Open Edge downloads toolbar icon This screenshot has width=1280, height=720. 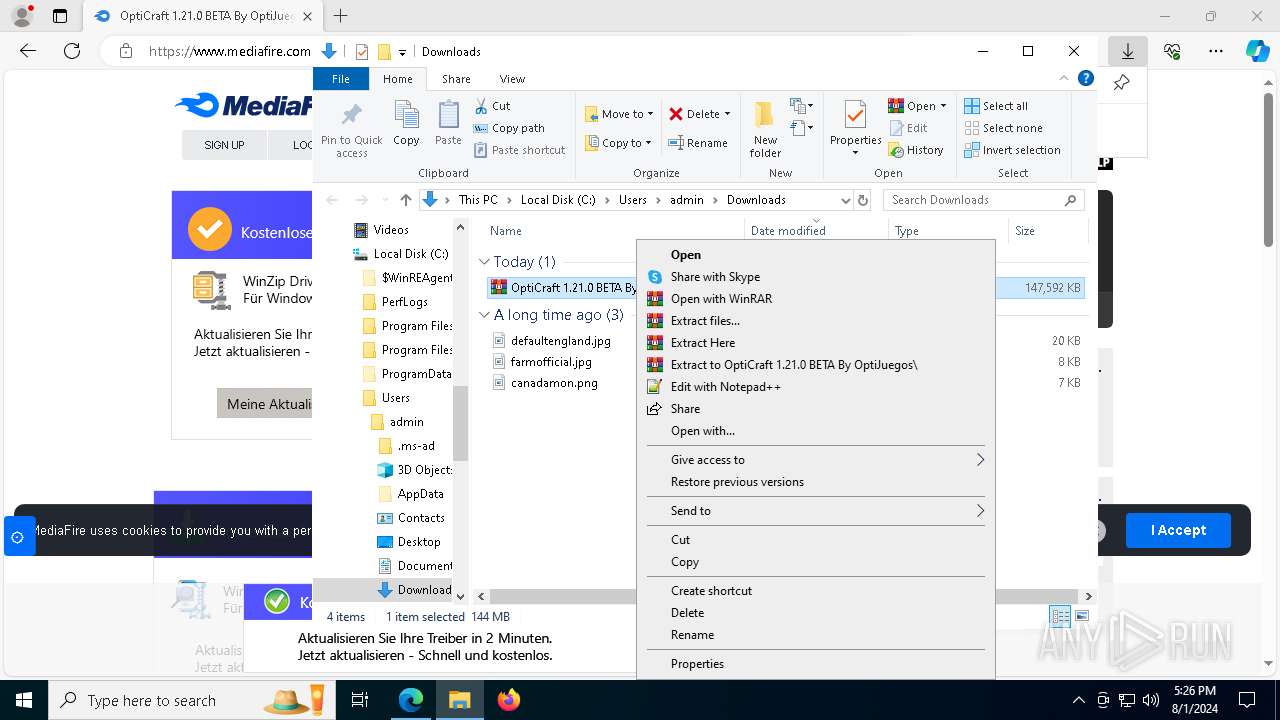pyautogui.click(x=1127, y=51)
